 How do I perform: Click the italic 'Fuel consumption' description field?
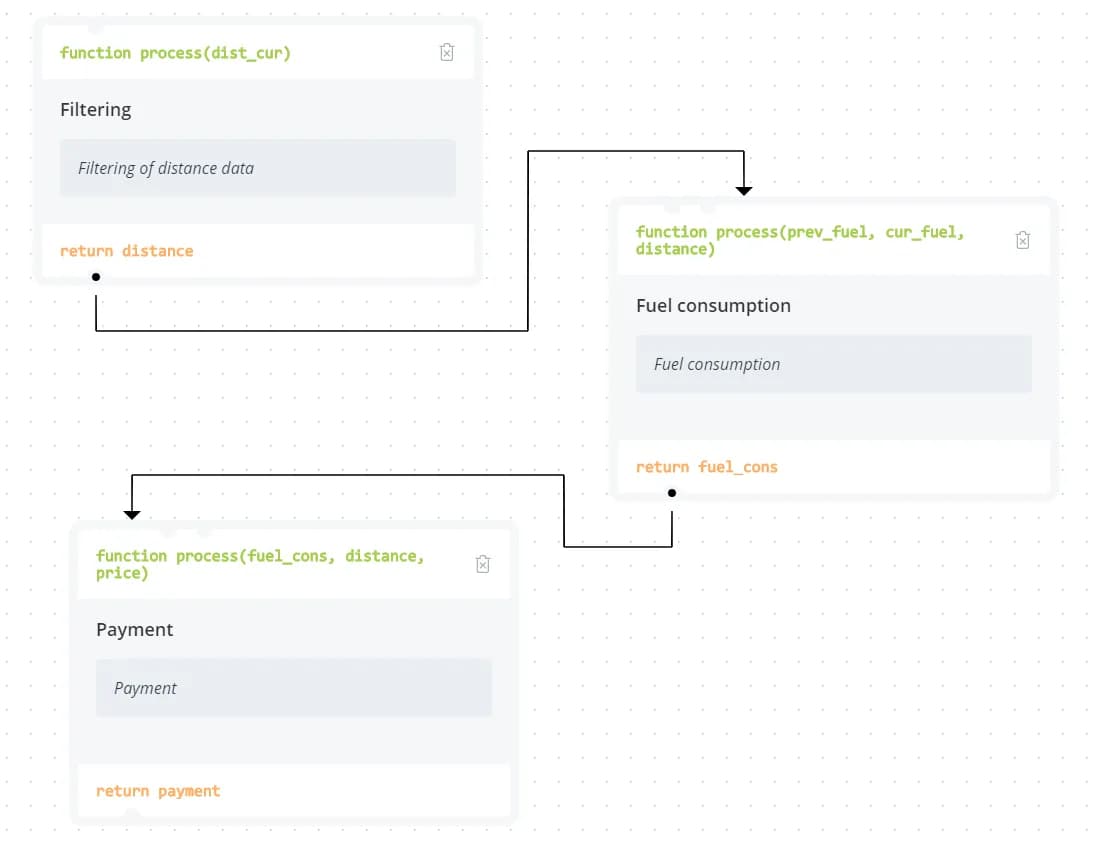click(x=833, y=364)
